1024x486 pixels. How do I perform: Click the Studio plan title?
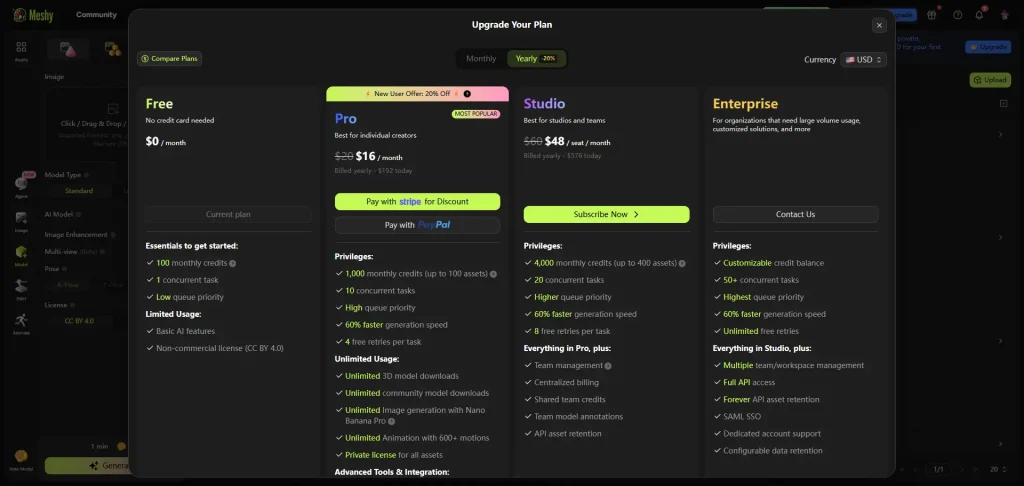(545, 104)
